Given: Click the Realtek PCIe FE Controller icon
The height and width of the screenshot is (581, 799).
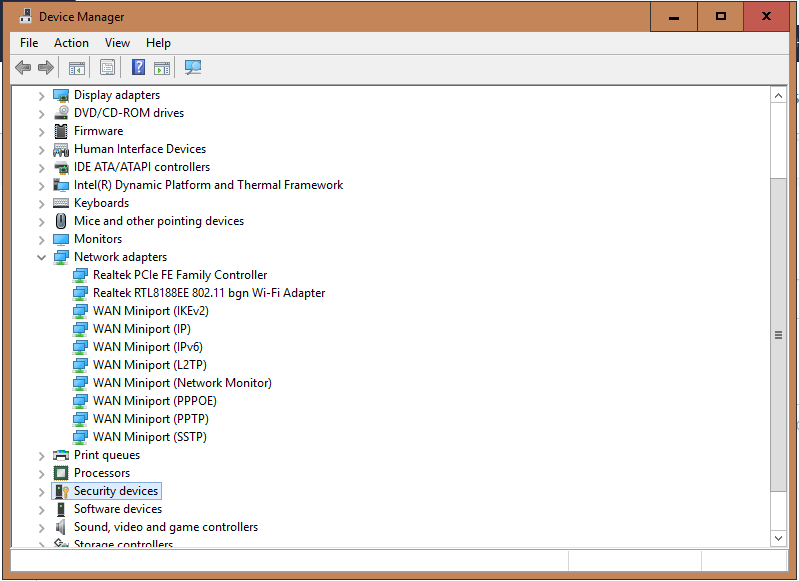Looking at the screenshot, I should 79,275.
